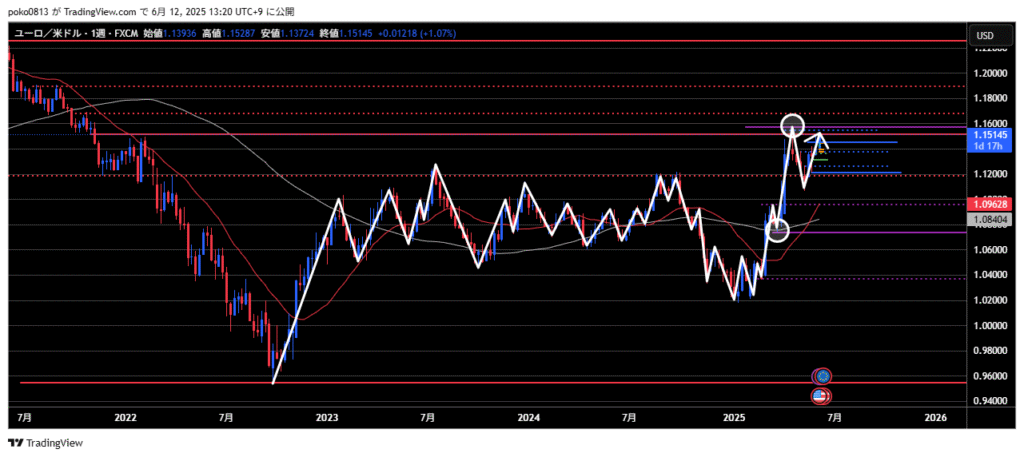Click the TradingView logo at bottom left

[x=46, y=442]
